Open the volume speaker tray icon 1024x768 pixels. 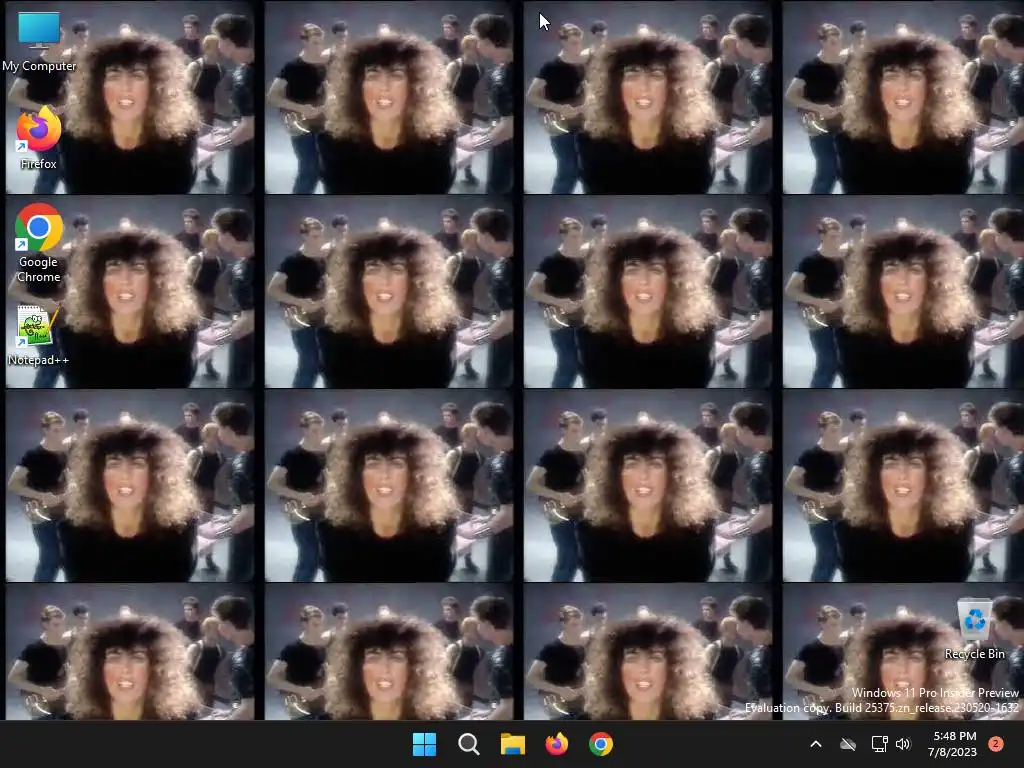(x=903, y=744)
